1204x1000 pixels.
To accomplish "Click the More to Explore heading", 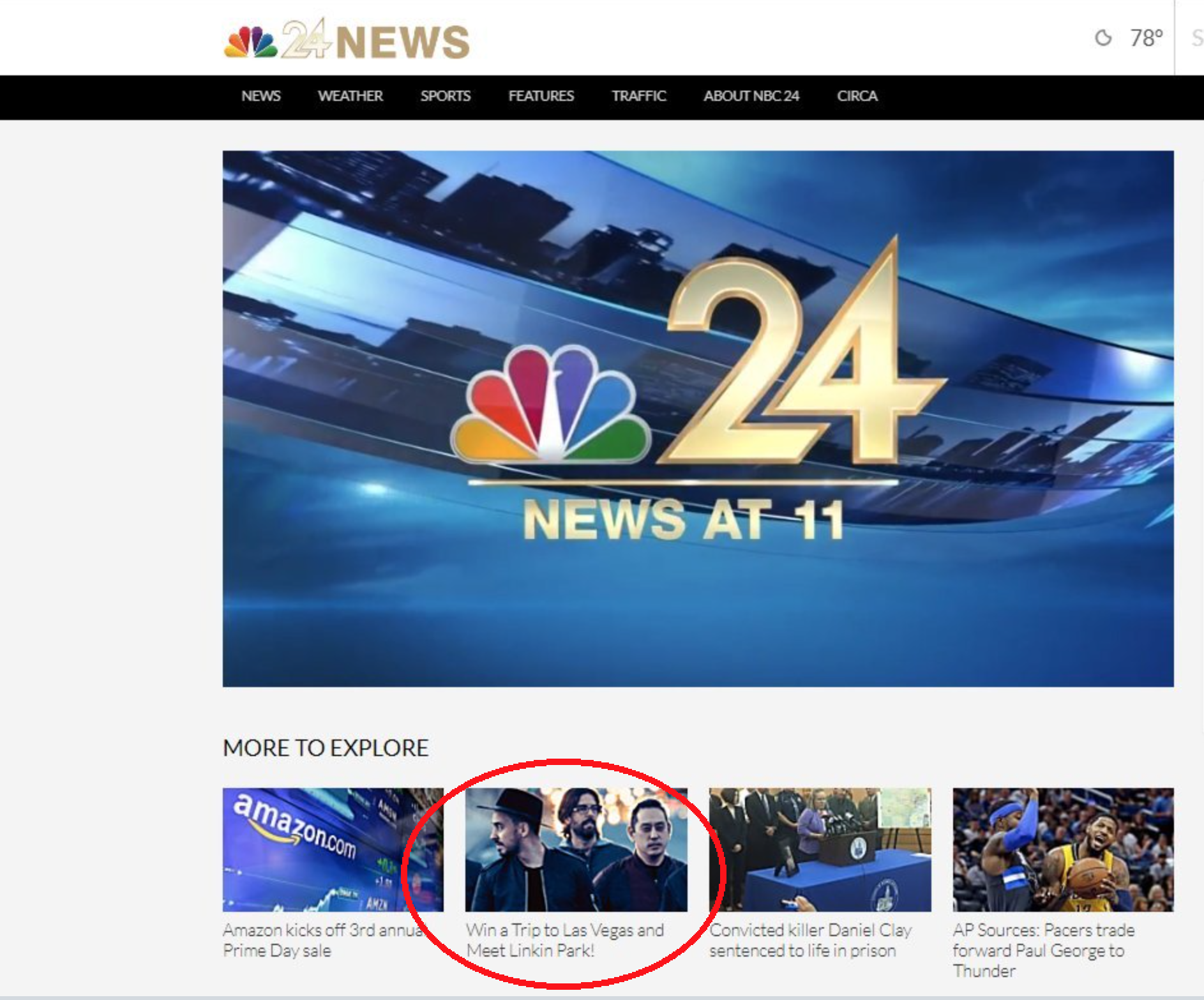I will tap(326, 748).
